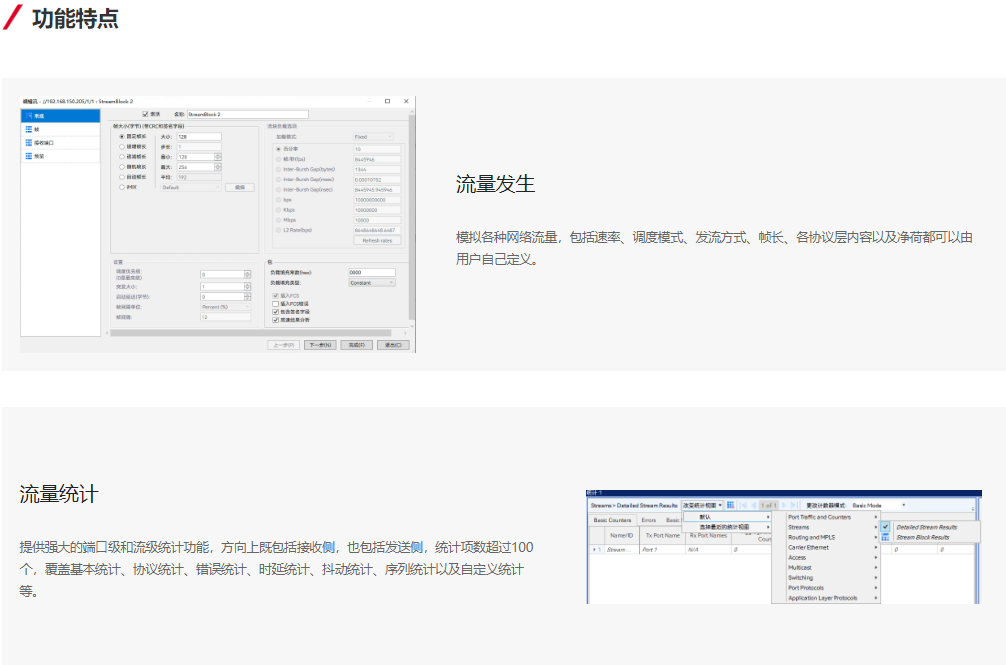This screenshot has width=1006, height=665.
Task: Click the icon of the fourth item in the editor sidebar
Action: point(28,156)
